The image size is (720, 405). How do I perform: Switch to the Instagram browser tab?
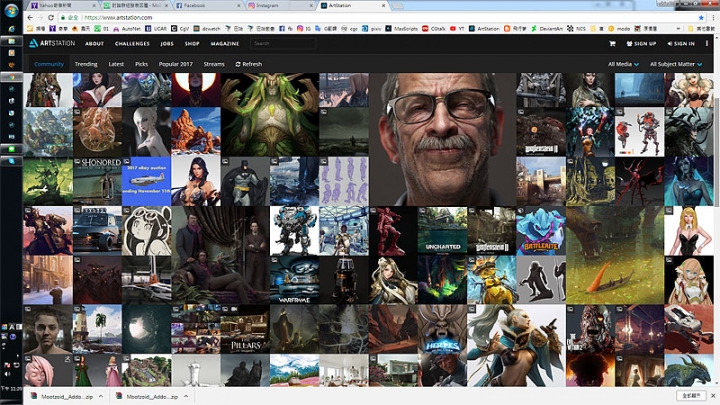280,6
